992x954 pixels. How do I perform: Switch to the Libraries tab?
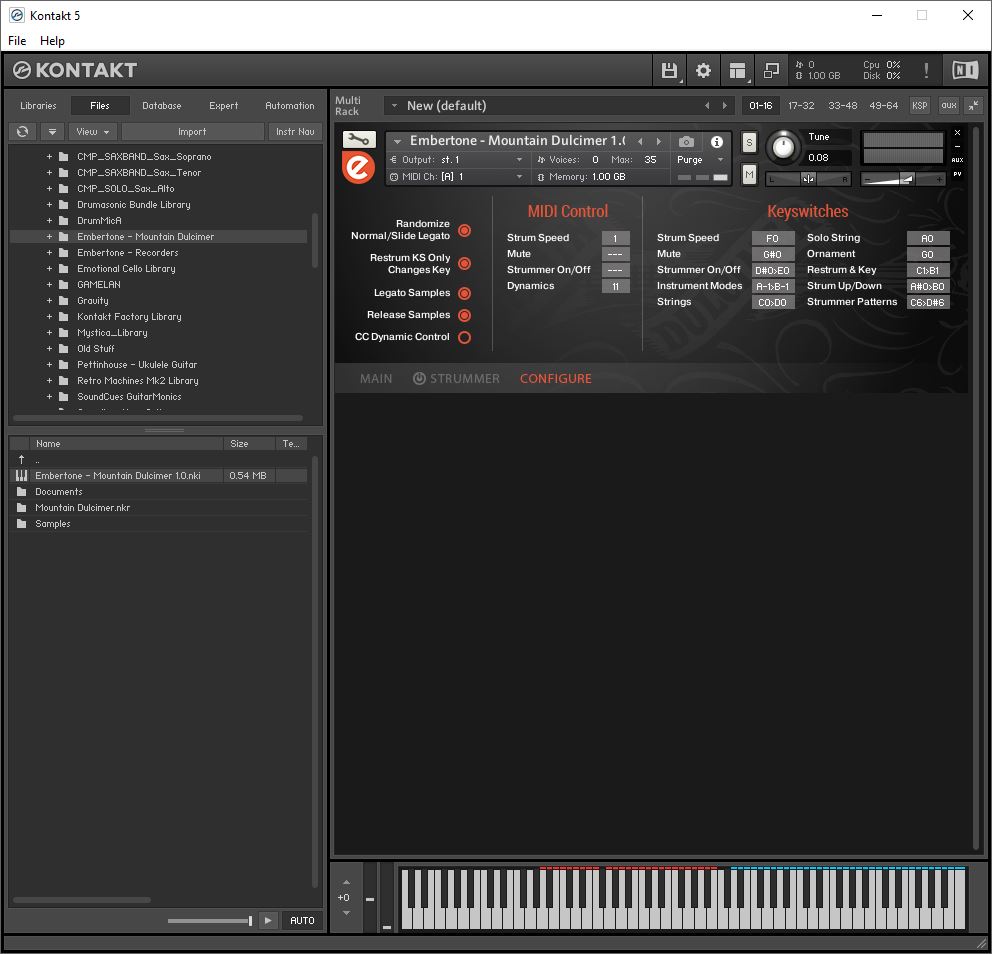(x=38, y=106)
